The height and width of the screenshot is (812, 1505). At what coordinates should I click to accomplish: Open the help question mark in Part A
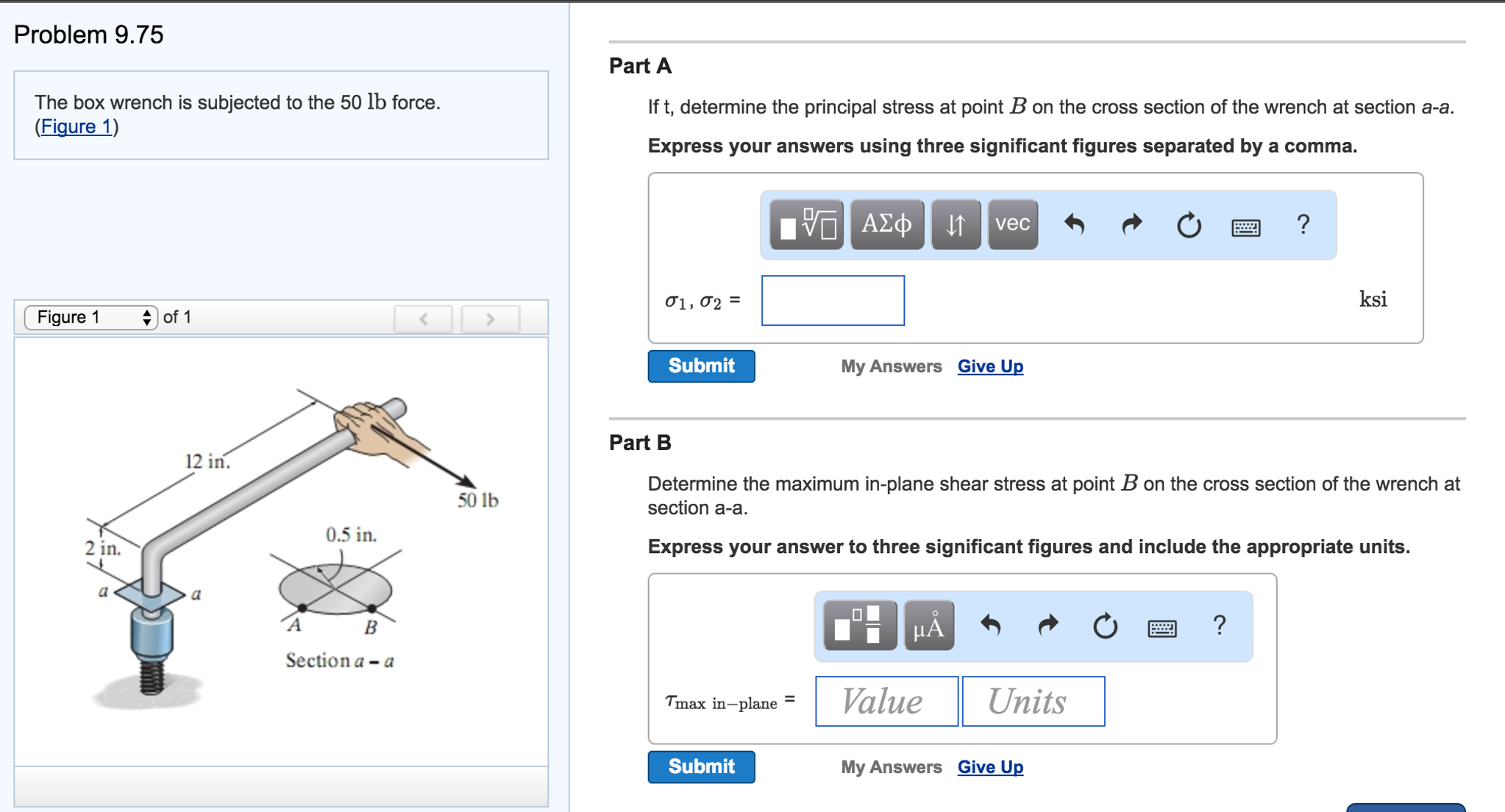[1302, 225]
